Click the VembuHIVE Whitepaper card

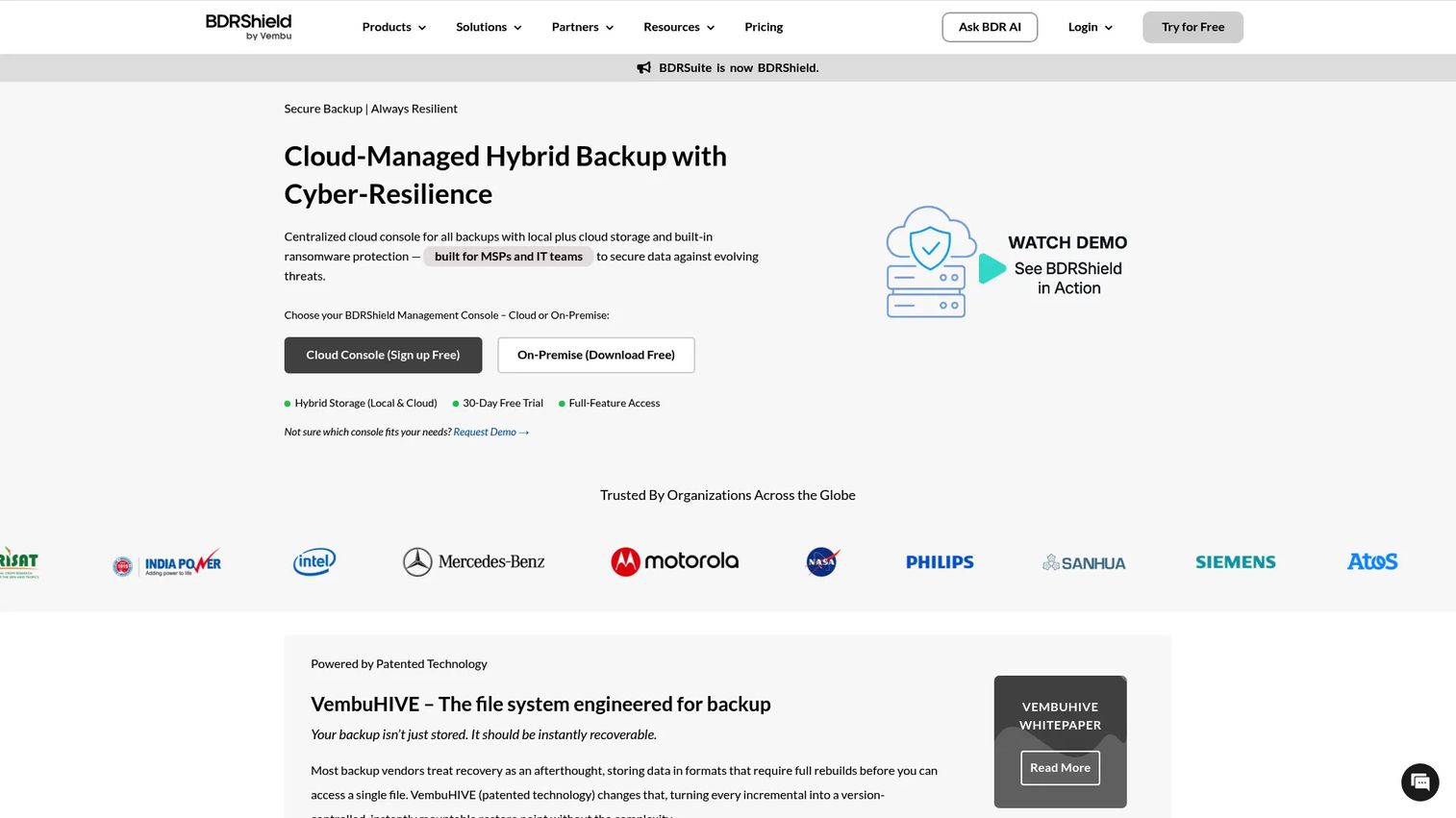(x=1060, y=741)
